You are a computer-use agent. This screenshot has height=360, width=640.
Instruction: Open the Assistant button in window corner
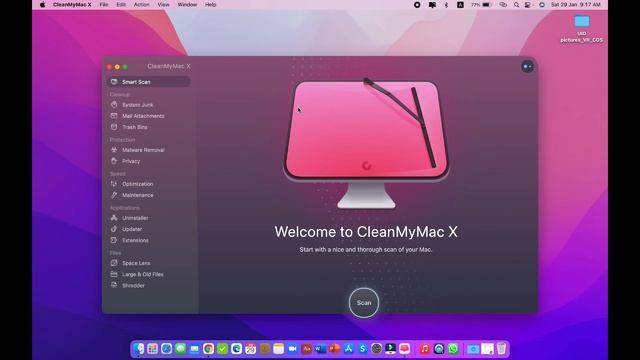(527, 67)
